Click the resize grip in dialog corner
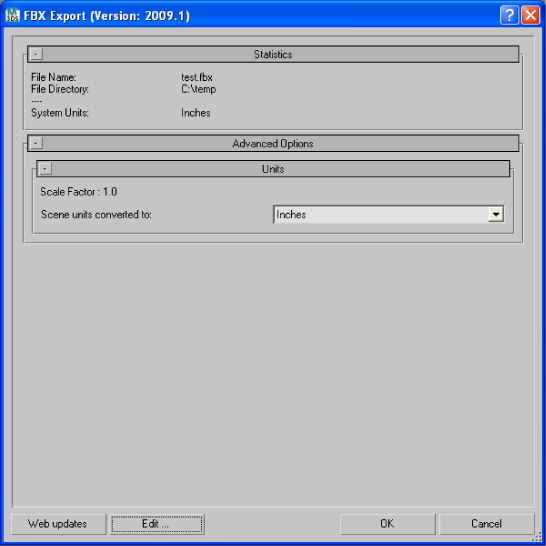This screenshot has width=546, height=546. point(538,538)
